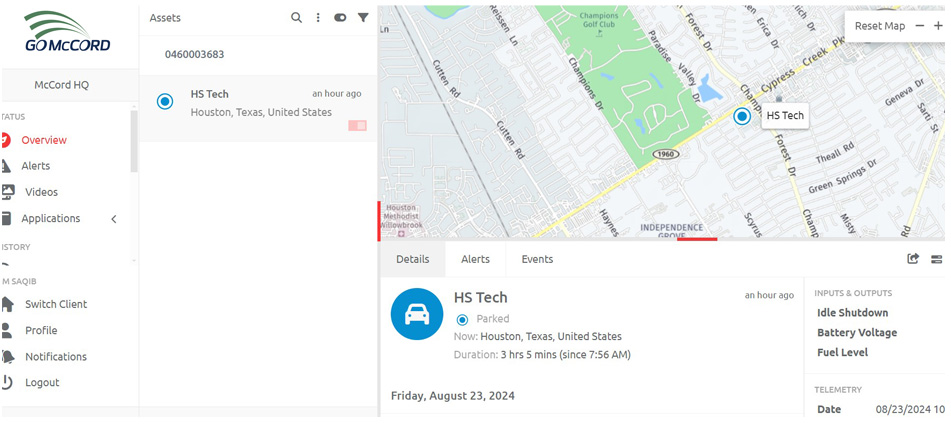Click the HS Tech marker on the map

(742, 116)
